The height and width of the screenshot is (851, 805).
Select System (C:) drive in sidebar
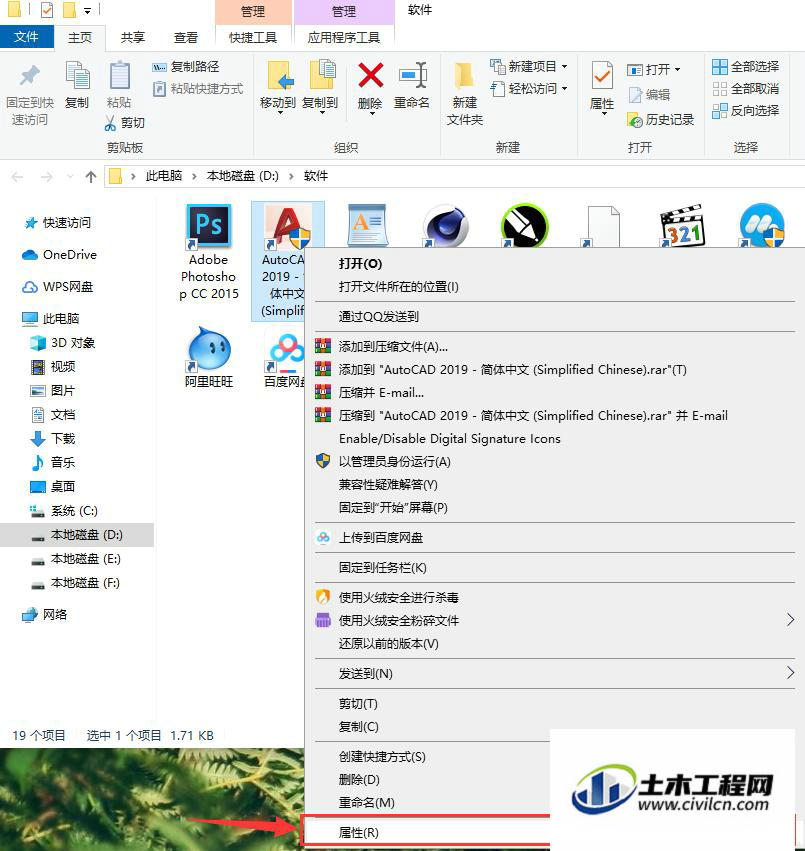[x=64, y=511]
